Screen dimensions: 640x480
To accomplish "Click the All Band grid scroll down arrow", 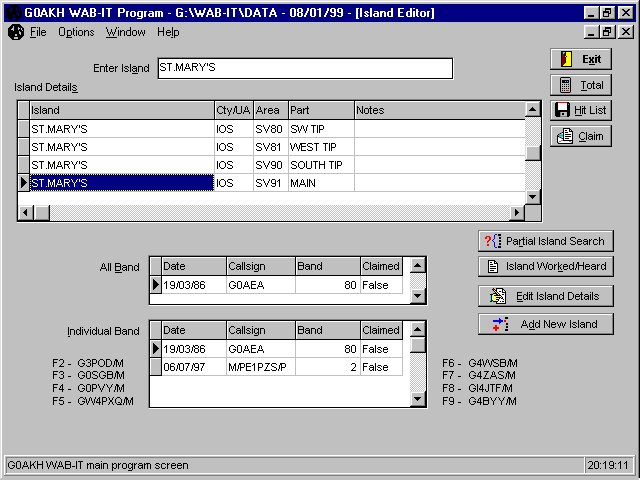I will (417, 296).
